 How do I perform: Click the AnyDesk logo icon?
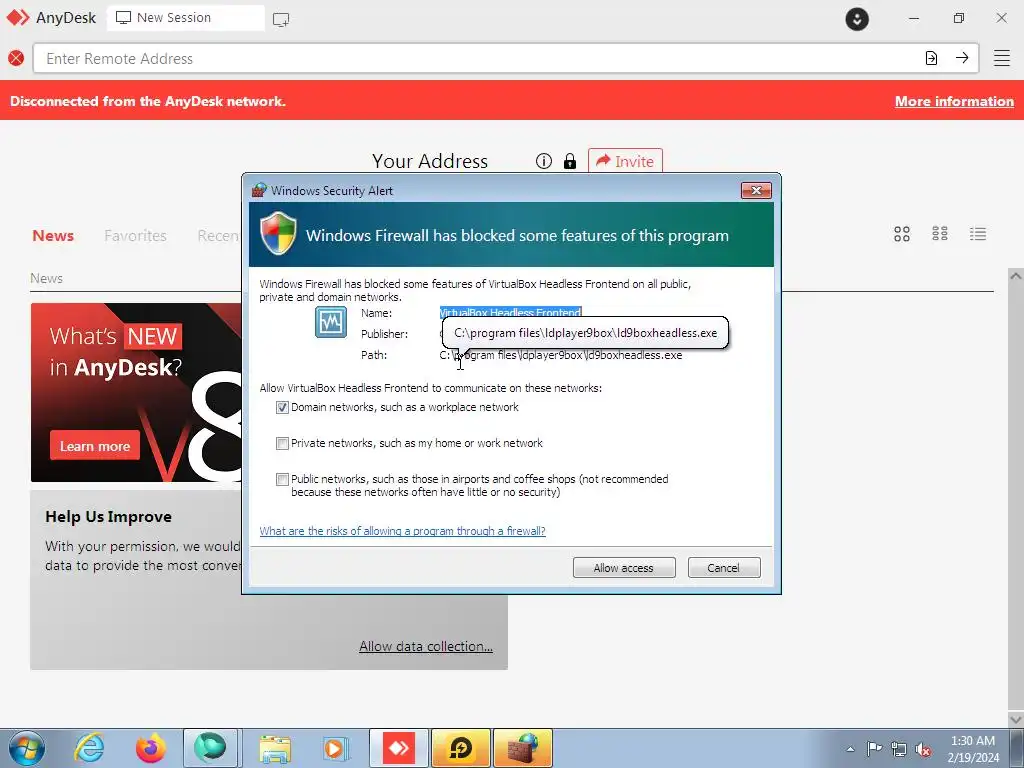(x=18, y=18)
